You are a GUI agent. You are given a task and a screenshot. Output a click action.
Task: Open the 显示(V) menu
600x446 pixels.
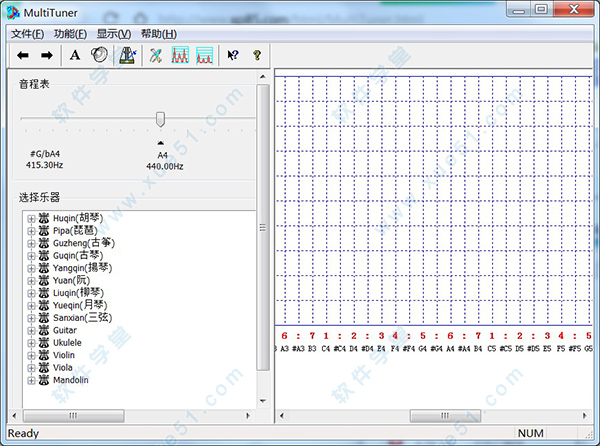point(114,34)
